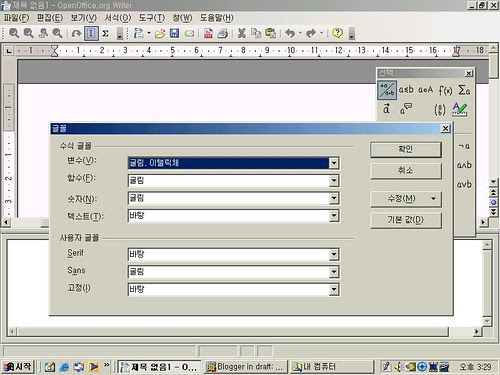The image size is (500, 375).
Task: Click the Print icon in toolbar
Action: [x=223, y=33]
